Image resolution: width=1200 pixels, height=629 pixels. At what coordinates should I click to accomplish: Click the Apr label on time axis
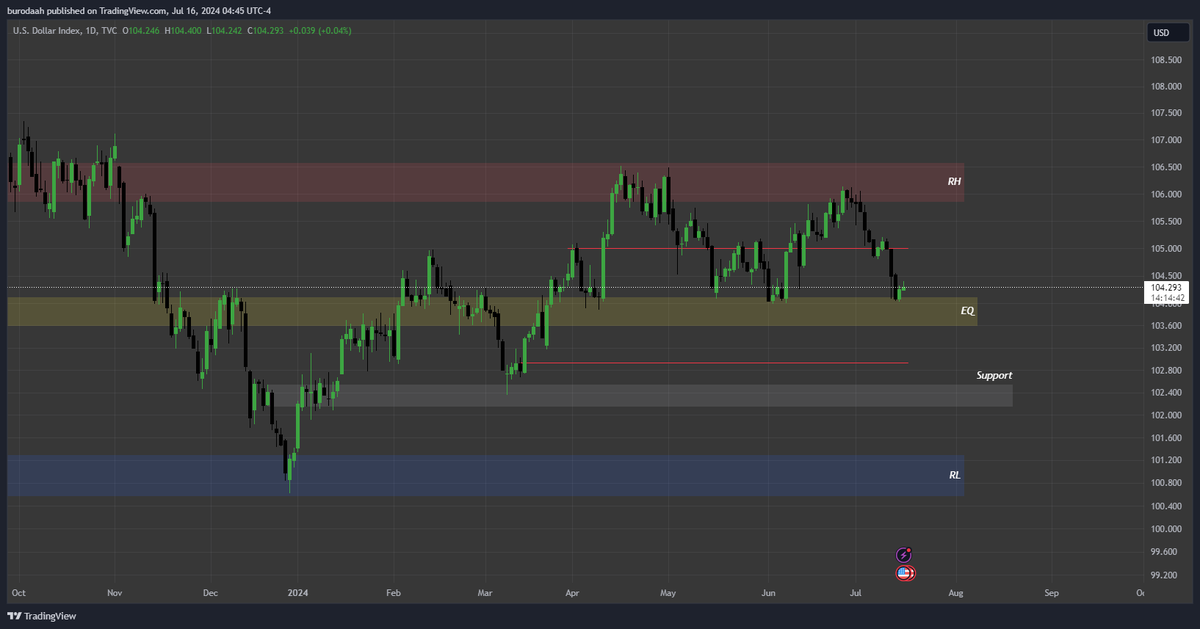tap(572, 592)
